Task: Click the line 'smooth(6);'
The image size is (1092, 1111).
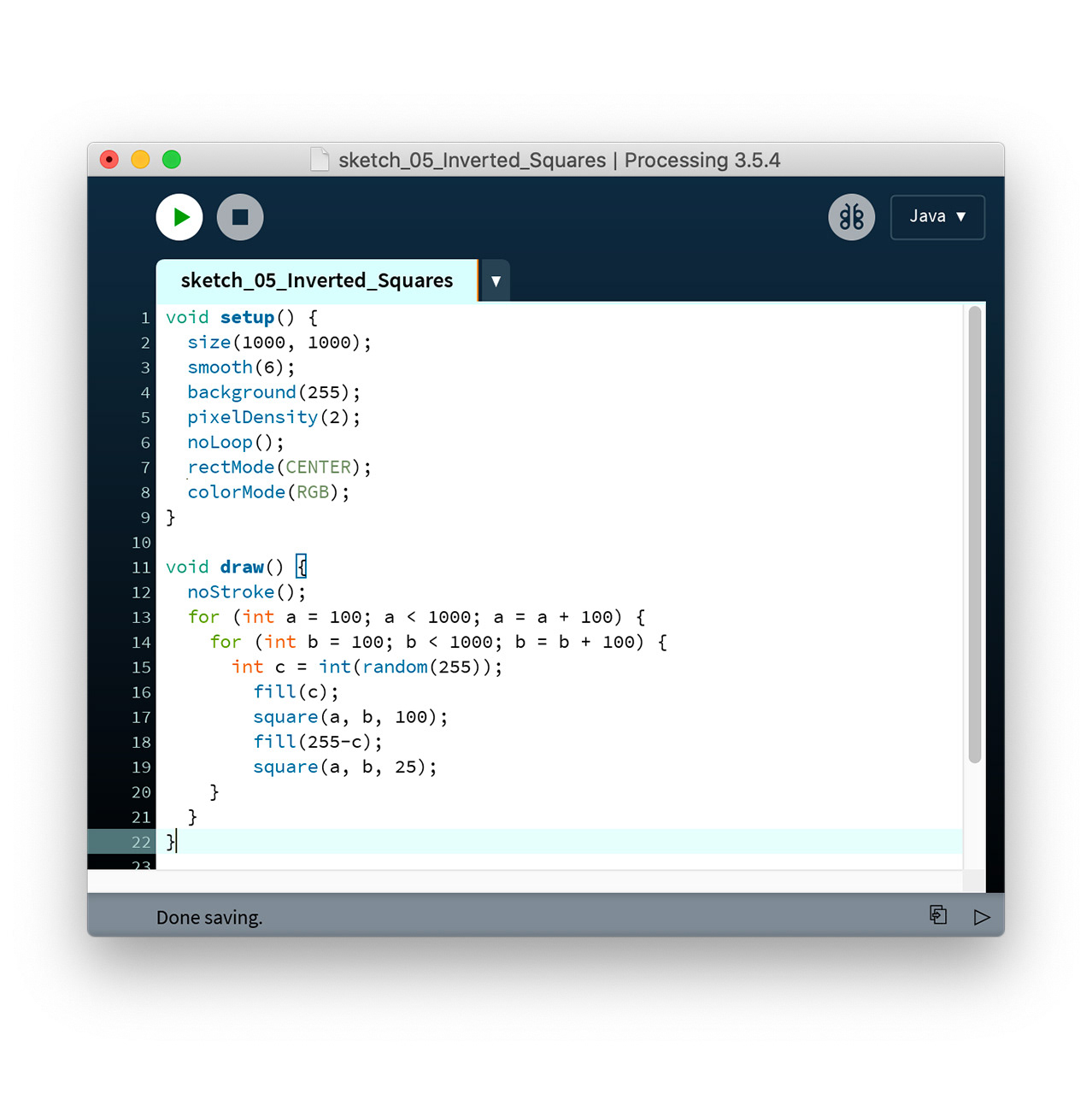Action: 241,367
